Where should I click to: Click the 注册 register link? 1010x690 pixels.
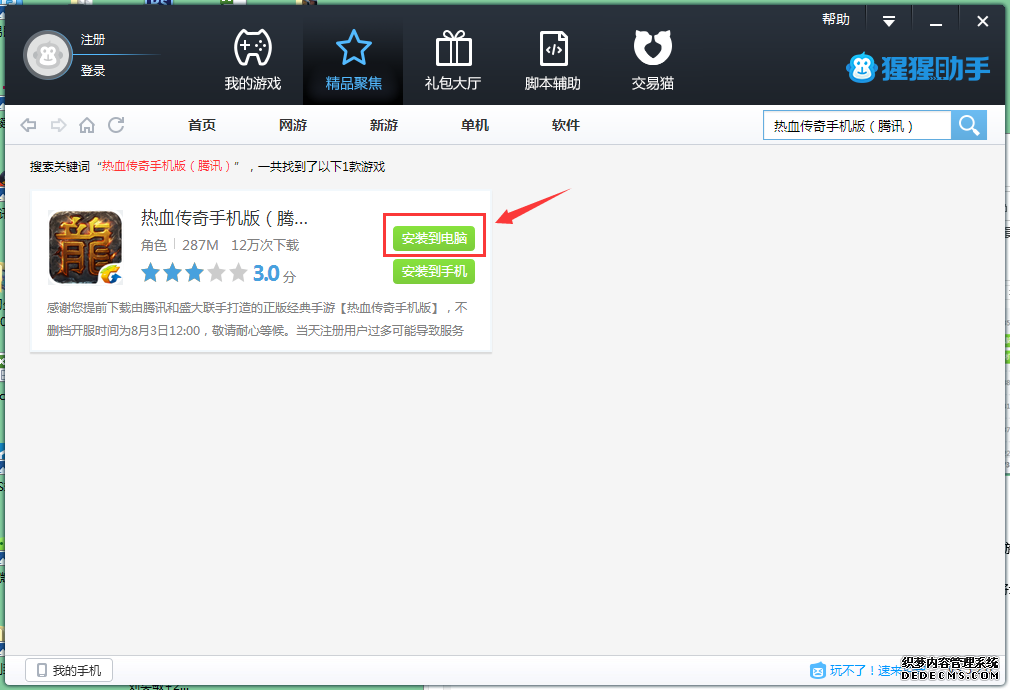point(93,40)
